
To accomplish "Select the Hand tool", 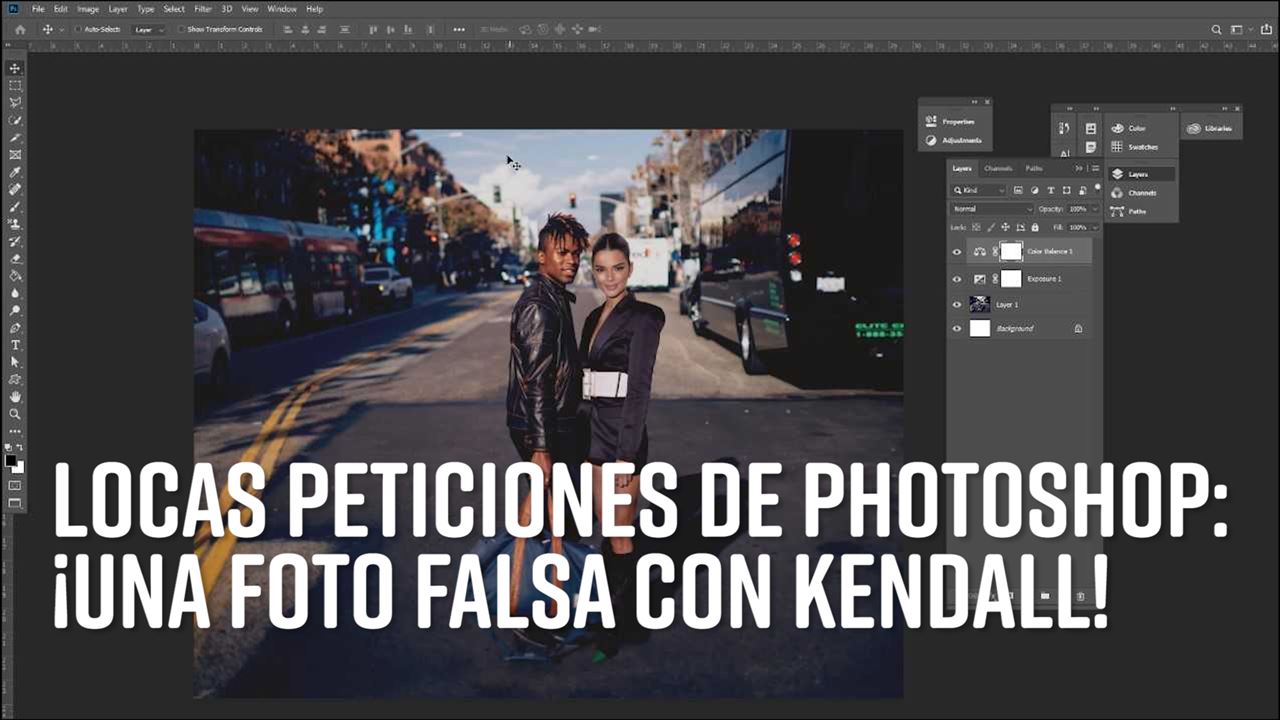I will 15,396.
